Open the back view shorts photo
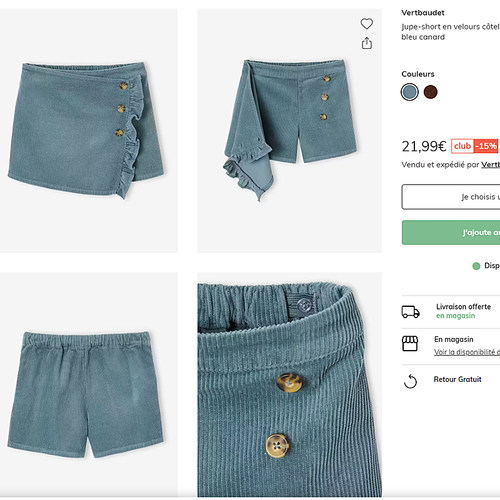This screenshot has height=500, width=500. pyautogui.click(x=89, y=384)
